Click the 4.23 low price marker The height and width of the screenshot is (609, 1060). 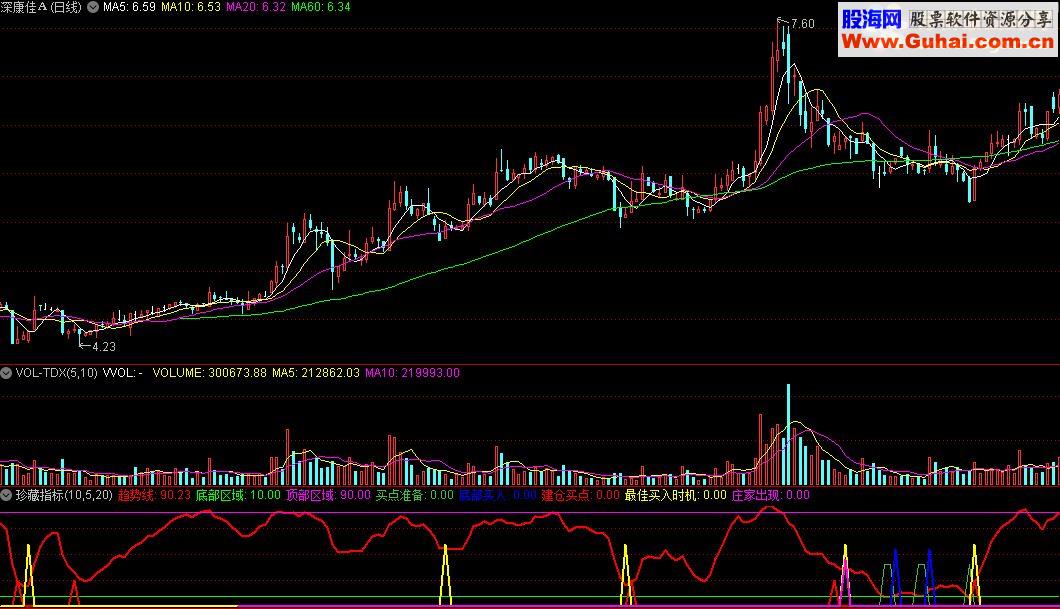(103, 347)
